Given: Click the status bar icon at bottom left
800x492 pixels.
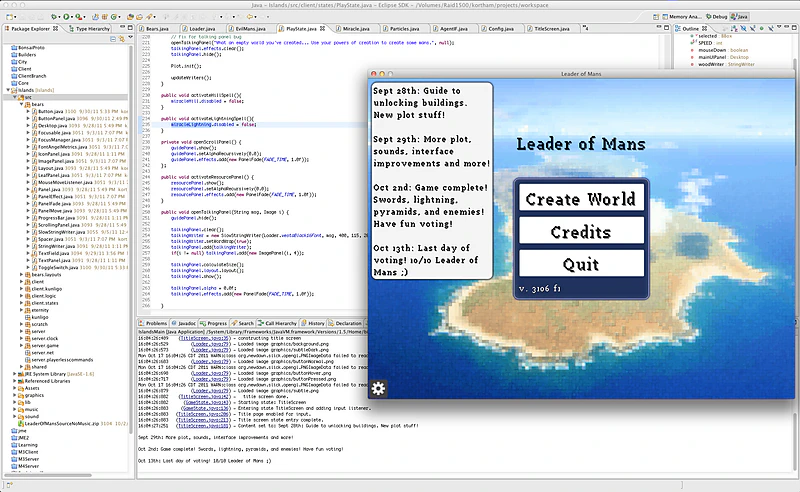Looking at the screenshot, I should pyautogui.click(x=9, y=484).
